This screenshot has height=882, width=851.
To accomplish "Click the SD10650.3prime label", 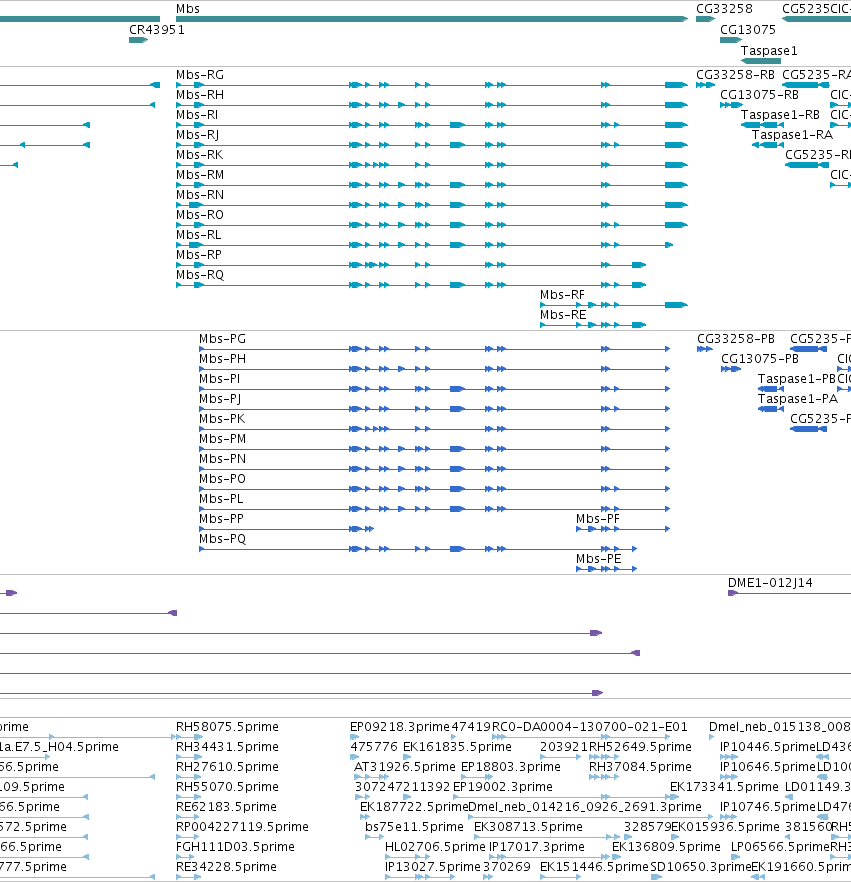I will pyautogui.click(x=701, y=867).
